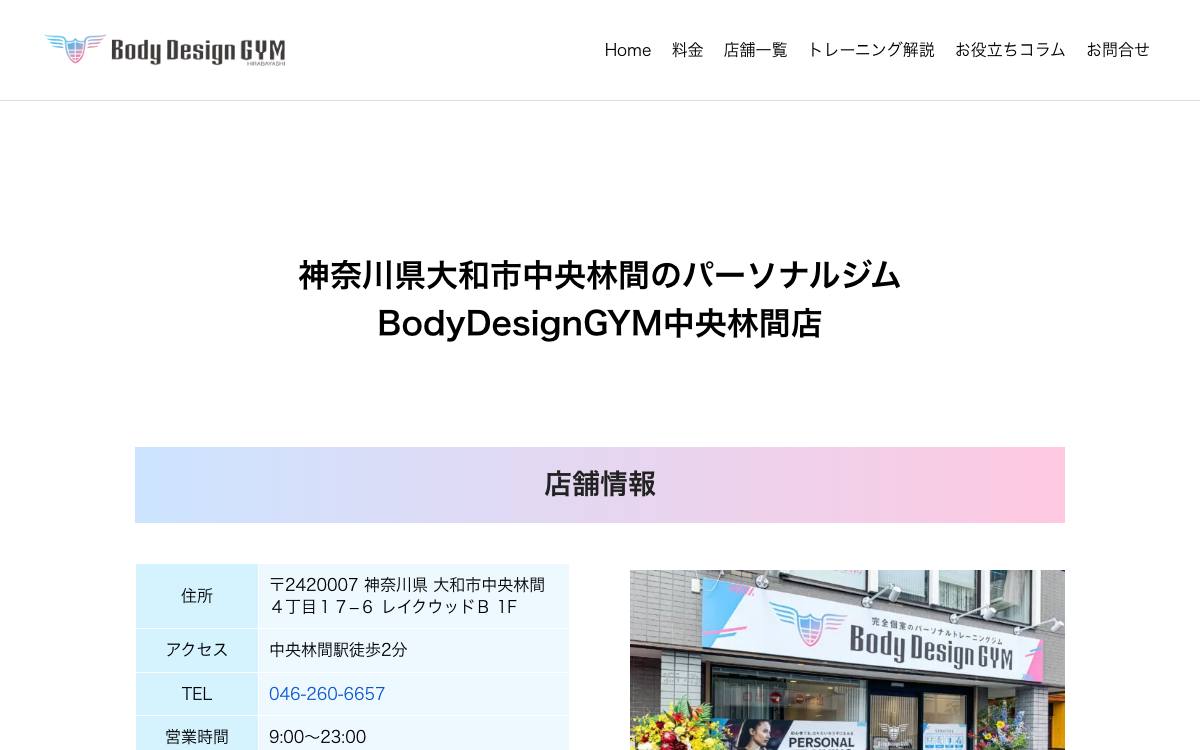1200x750 pixels.
Task: Select the address text 〒2420007 神奈川県
Action: pyautogui.click(x=349, y=585)
